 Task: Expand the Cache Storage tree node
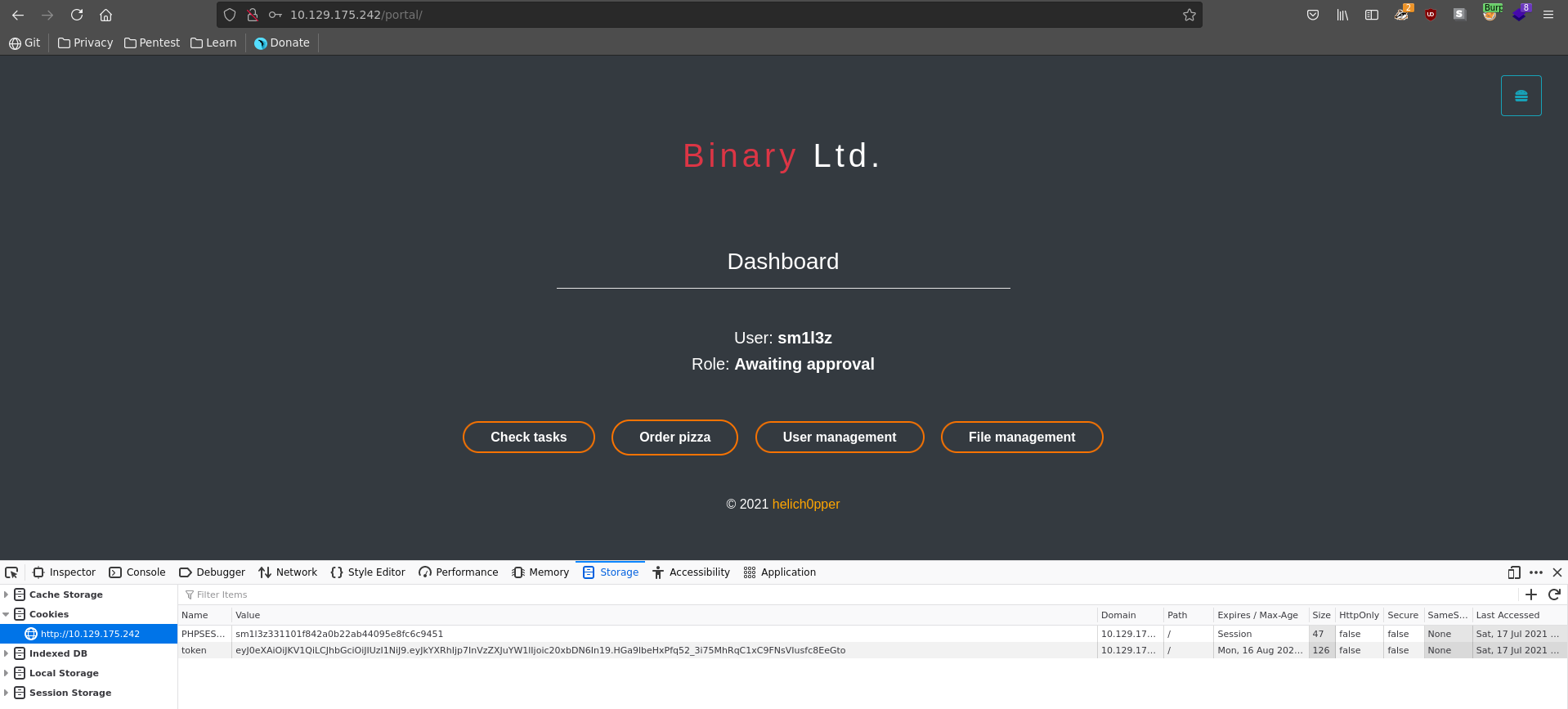point(7,595)
